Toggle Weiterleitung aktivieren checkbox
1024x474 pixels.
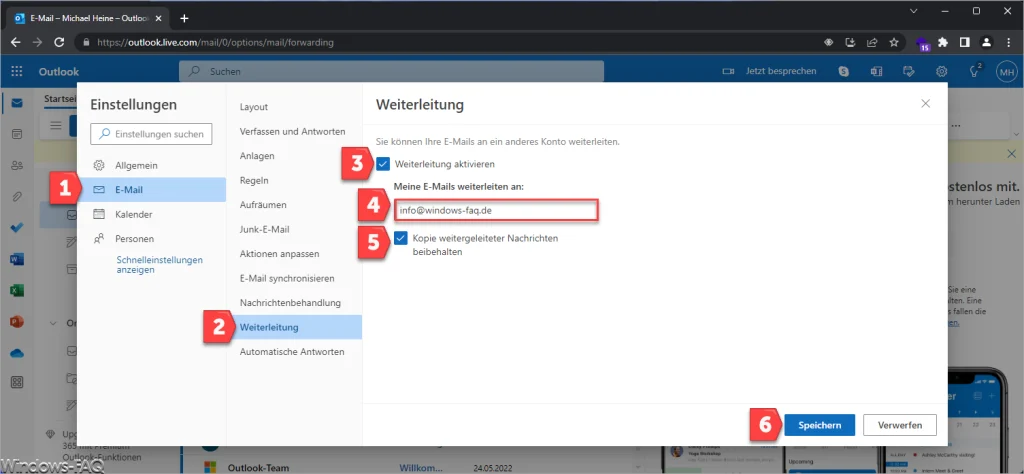383,164
